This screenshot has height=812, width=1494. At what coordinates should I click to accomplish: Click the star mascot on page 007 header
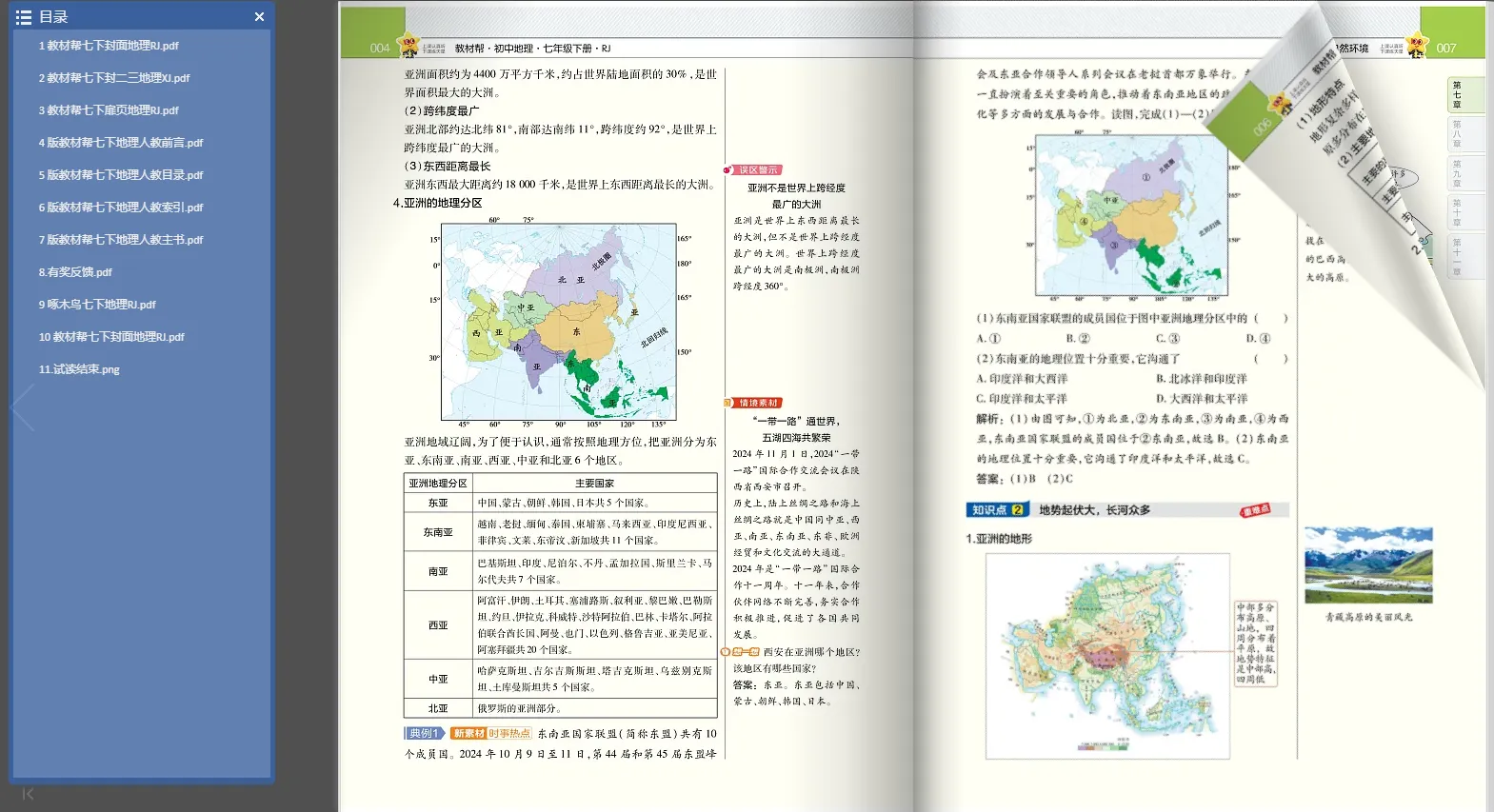[x=1417, y=45]
